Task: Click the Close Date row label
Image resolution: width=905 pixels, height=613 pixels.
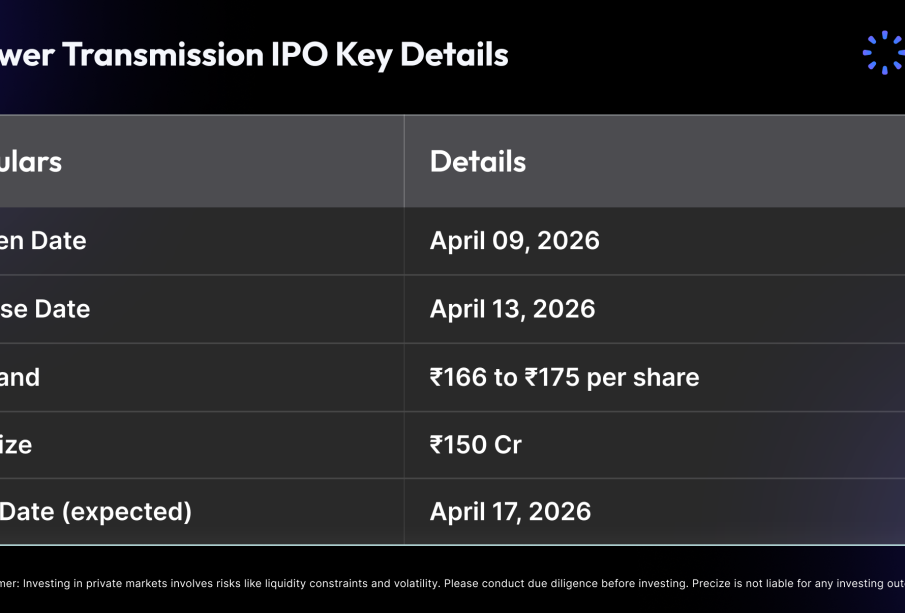Action: pyautogui.click(x=45, y=309)
